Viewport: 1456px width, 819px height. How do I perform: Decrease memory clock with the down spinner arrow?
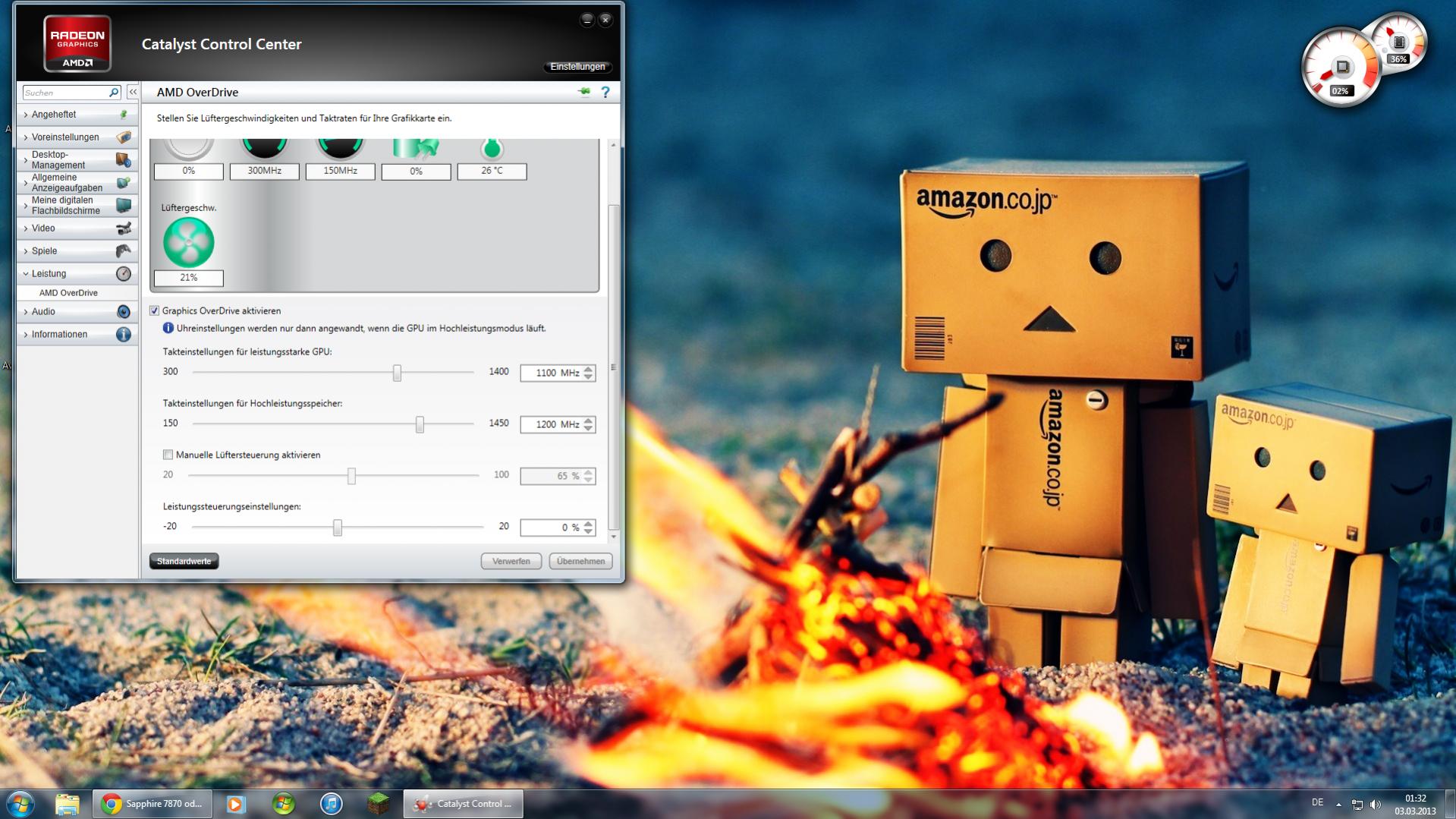(x=589, y=429)
